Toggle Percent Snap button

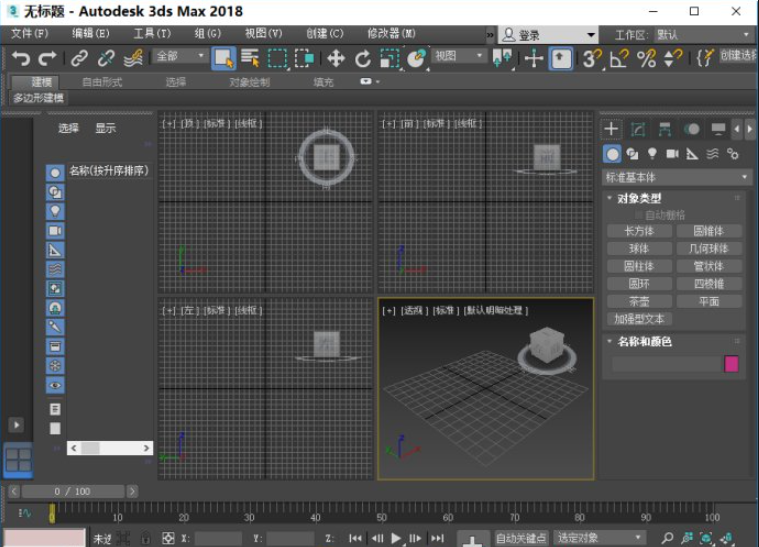point(646,59)
